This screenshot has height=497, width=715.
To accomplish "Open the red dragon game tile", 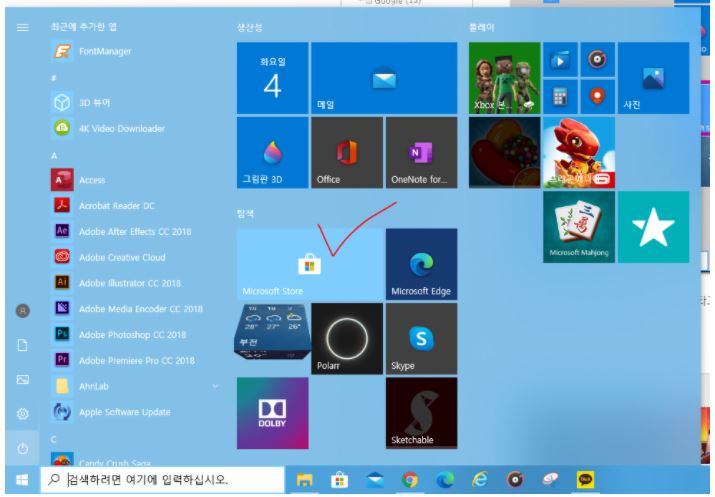I will tap(579, 152).
